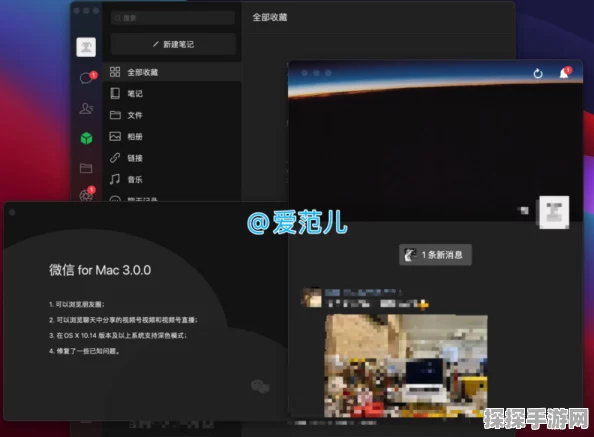Open the pixelated photo in Moments post

(406, 365)
